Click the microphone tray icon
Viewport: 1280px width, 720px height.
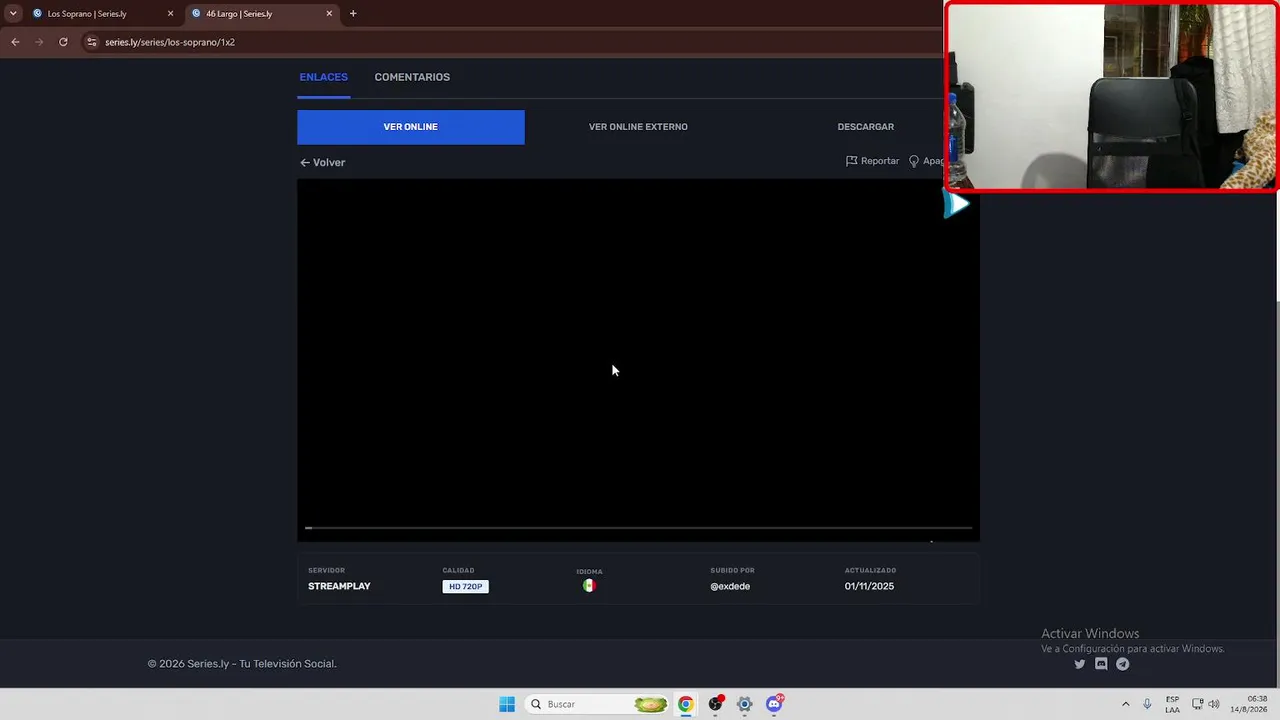click(1147, 704)
